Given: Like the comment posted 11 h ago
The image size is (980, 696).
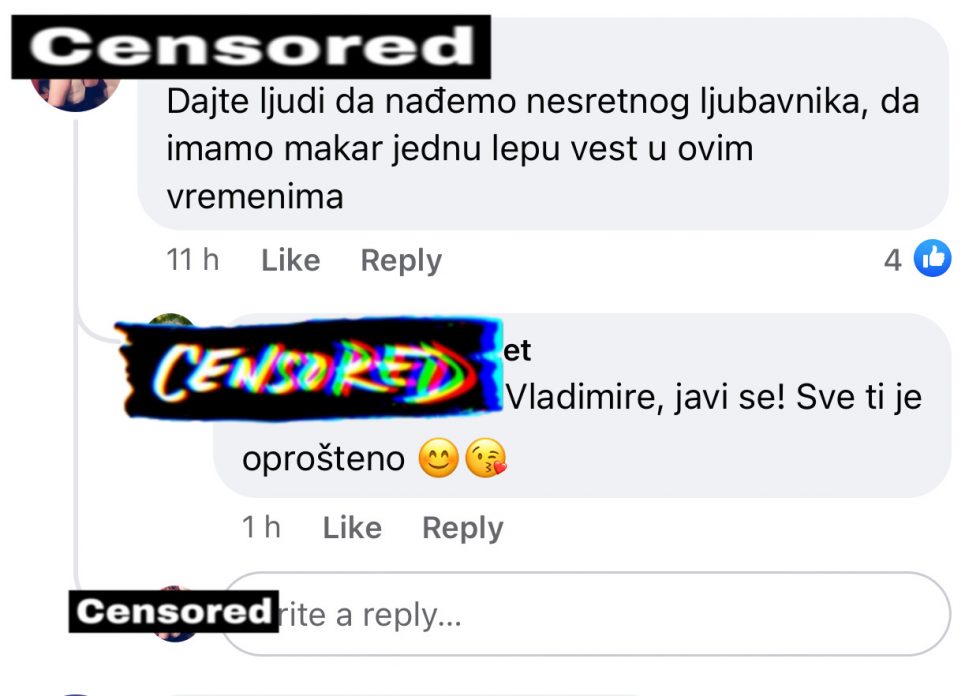Looking at the screenshot, I should click(291, 260).
